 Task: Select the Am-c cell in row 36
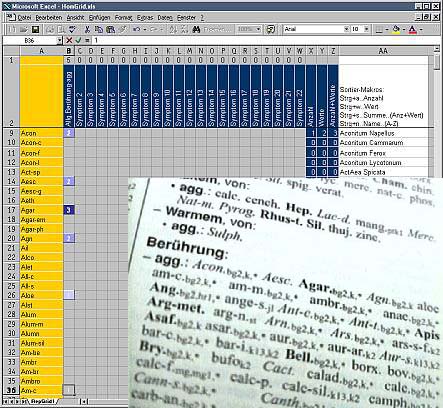pyautogui.click(x=42, y=390)
